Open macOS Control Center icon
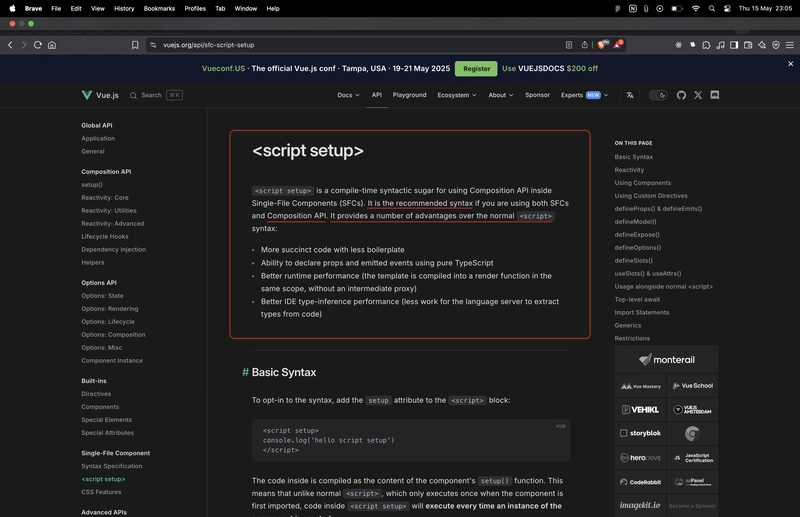This screenshot has width=800, height=517. [728, 8]
